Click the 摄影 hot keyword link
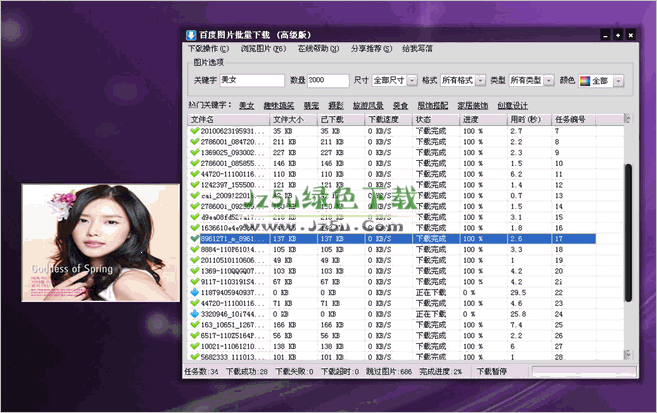Screen dimensions: 657x413 click(x=336, y=106)
